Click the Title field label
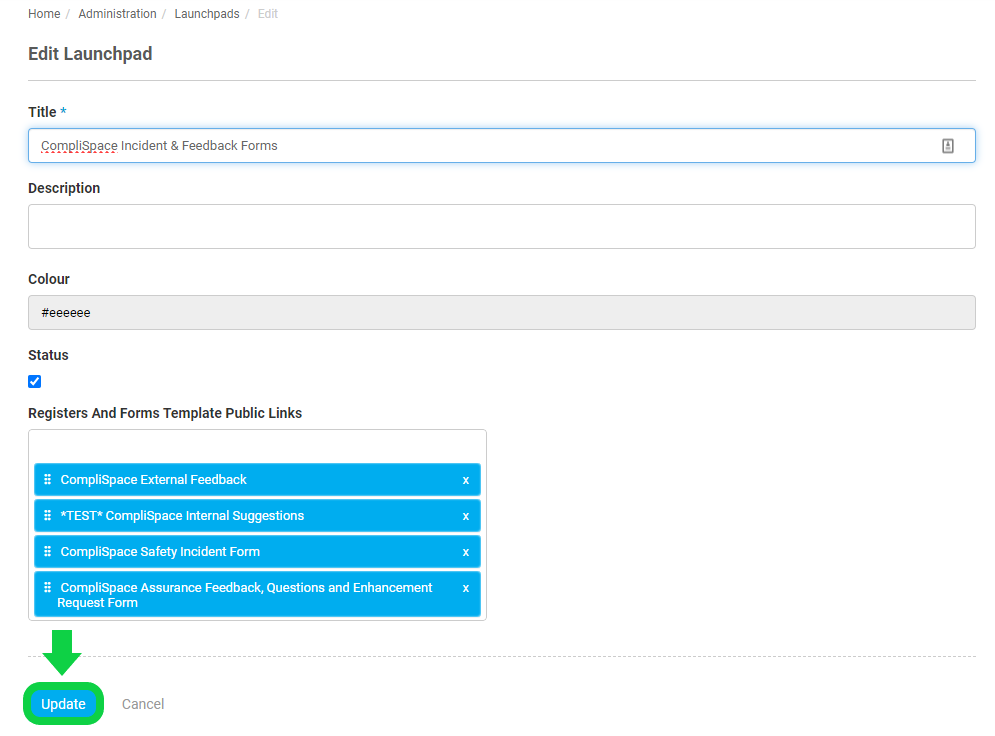The width and height of the screenshot is (995, 736). pos(43,112)
